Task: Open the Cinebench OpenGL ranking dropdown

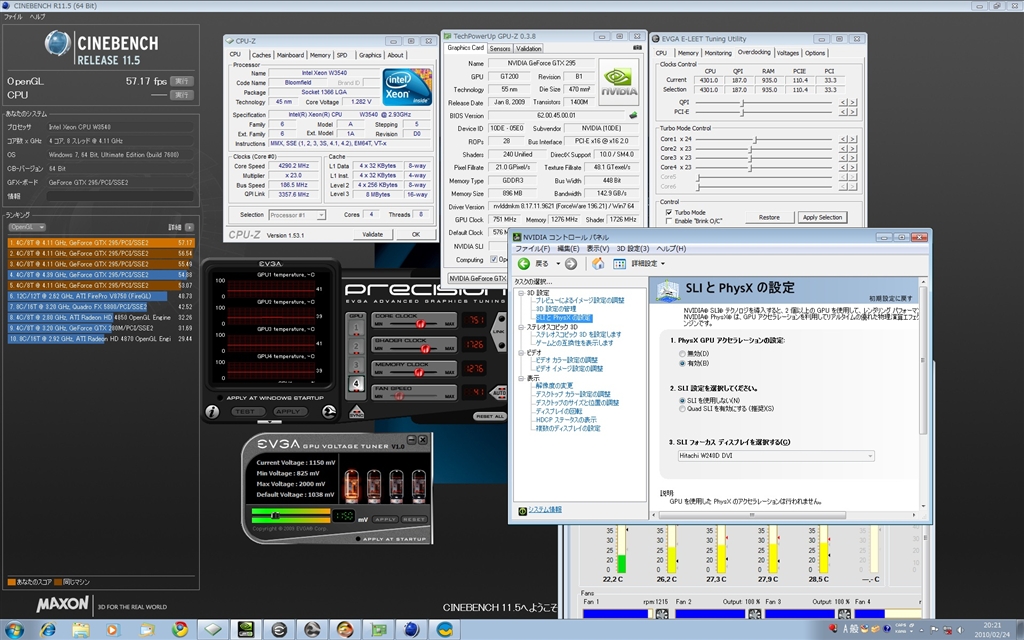Action: coord(27,227)
